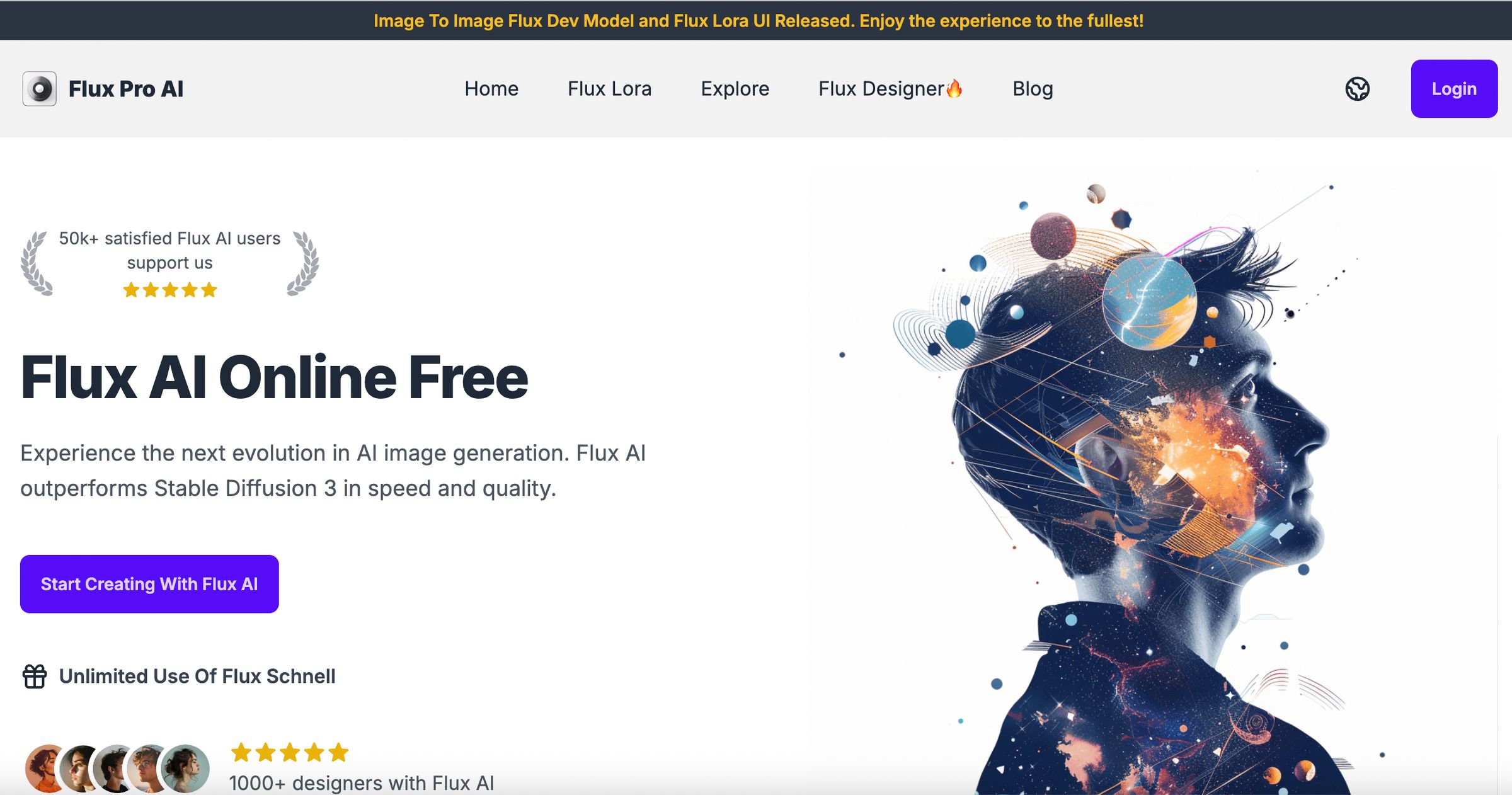
Task: Click the fire icon next to Flux Designer
Action: (x=954, y=88)
